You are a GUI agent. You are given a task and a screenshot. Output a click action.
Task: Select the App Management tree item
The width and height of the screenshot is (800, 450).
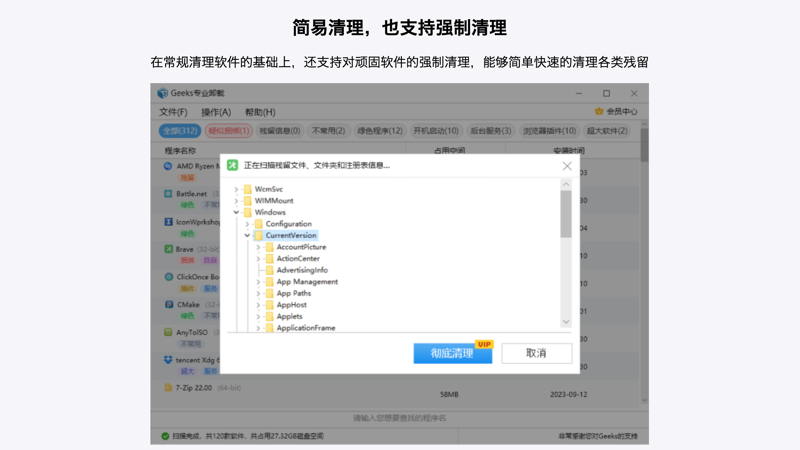pyautogui.click(x=307, y=282)
